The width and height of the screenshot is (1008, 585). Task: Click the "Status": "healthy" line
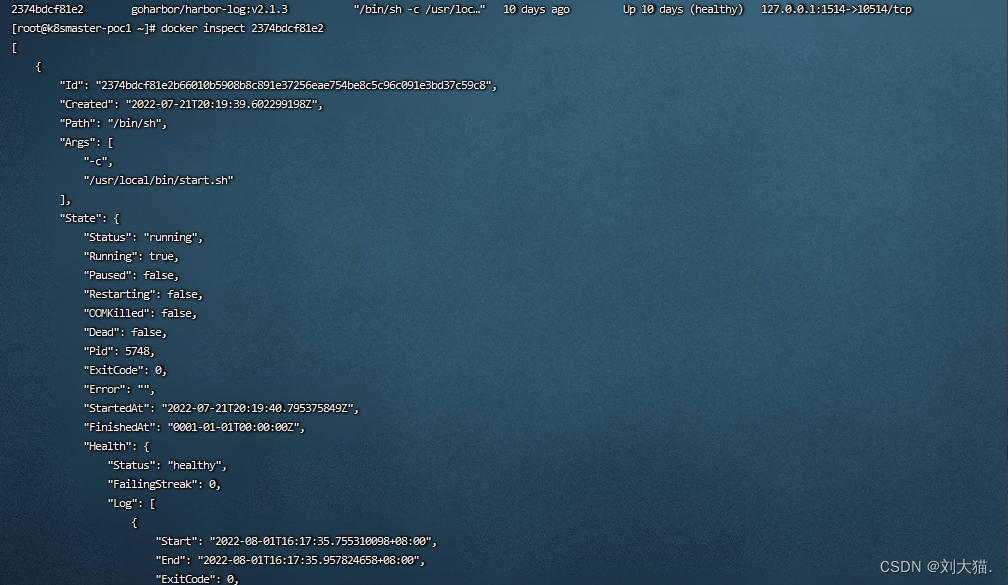click(167, 465)
